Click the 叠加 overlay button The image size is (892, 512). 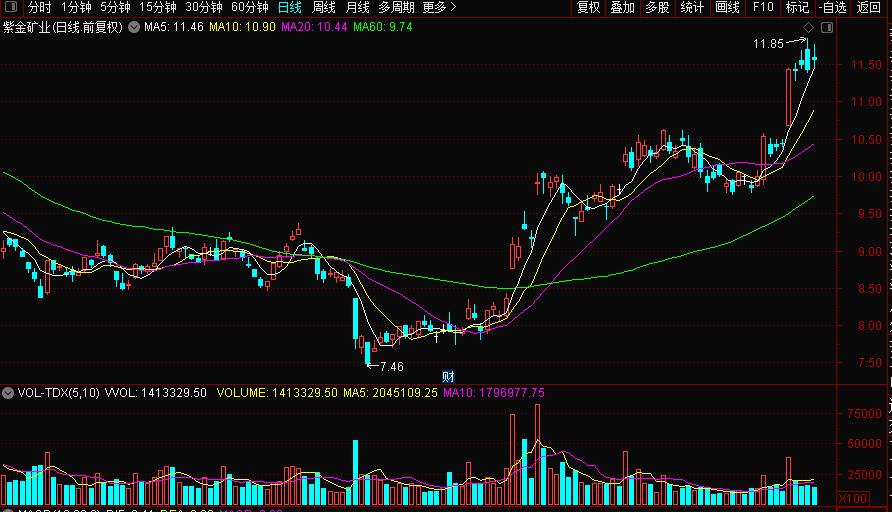622,7
